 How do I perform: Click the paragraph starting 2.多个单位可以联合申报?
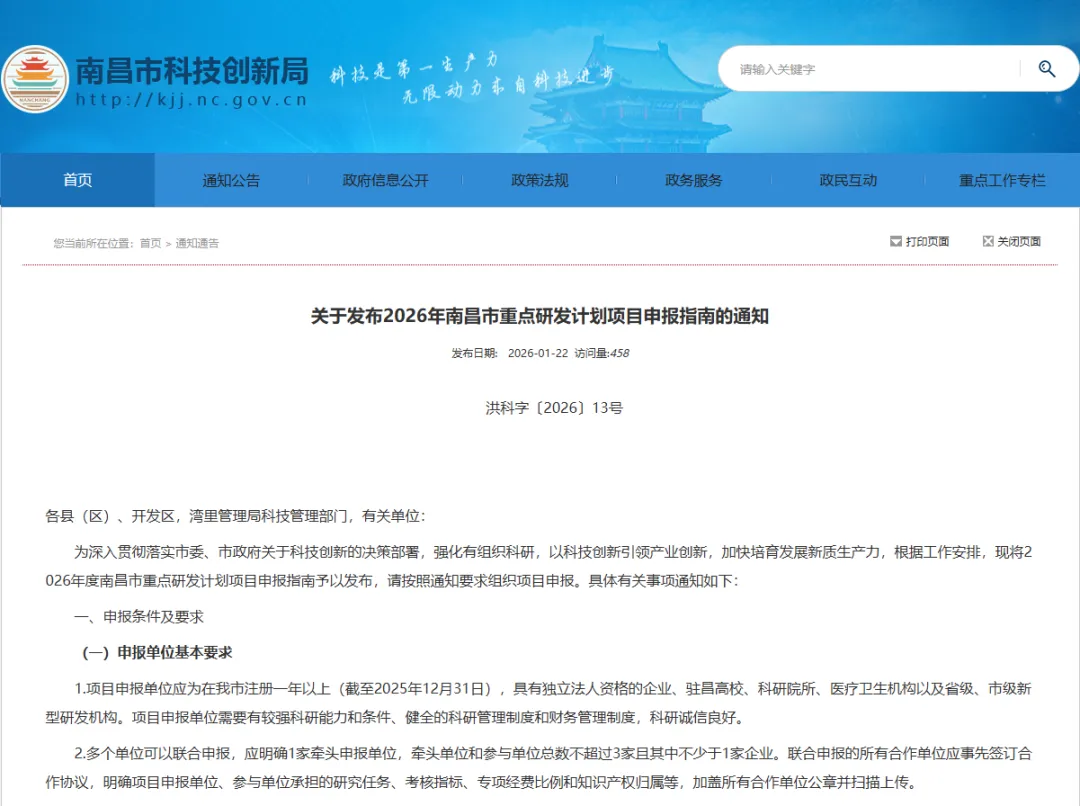(539, 767)
